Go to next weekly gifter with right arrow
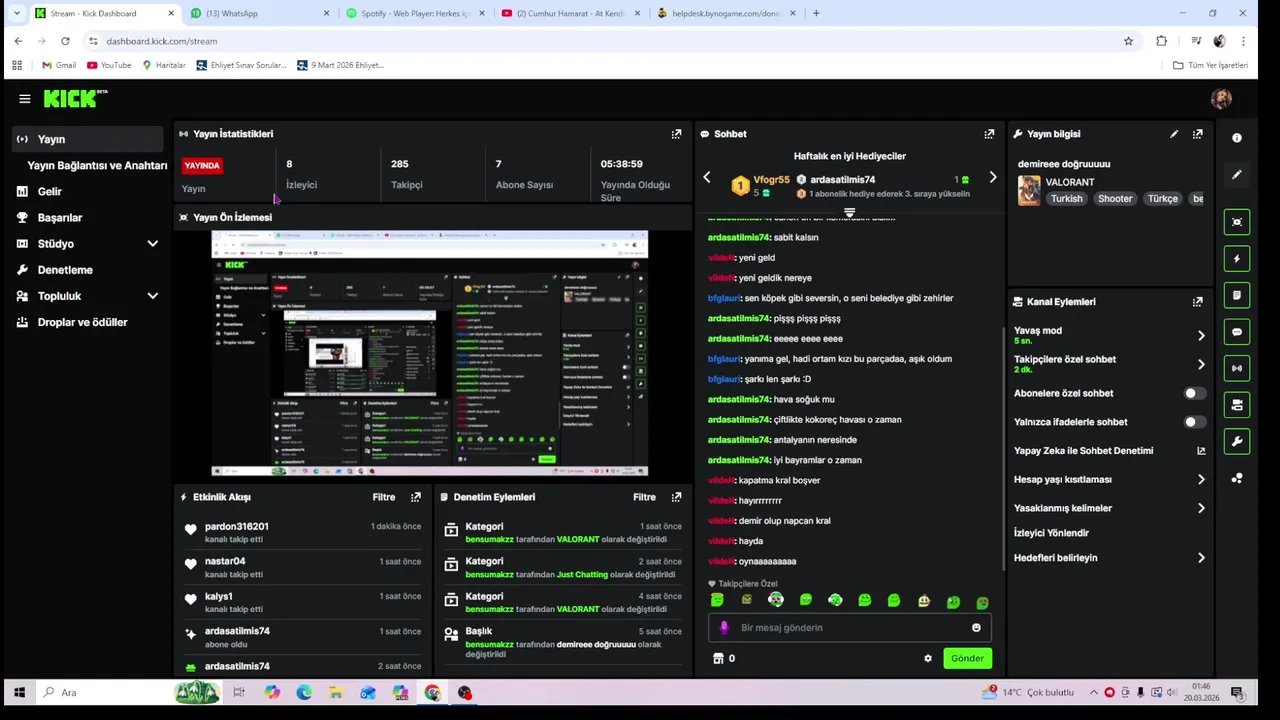 pyautogui.click(x=992, y=177)
